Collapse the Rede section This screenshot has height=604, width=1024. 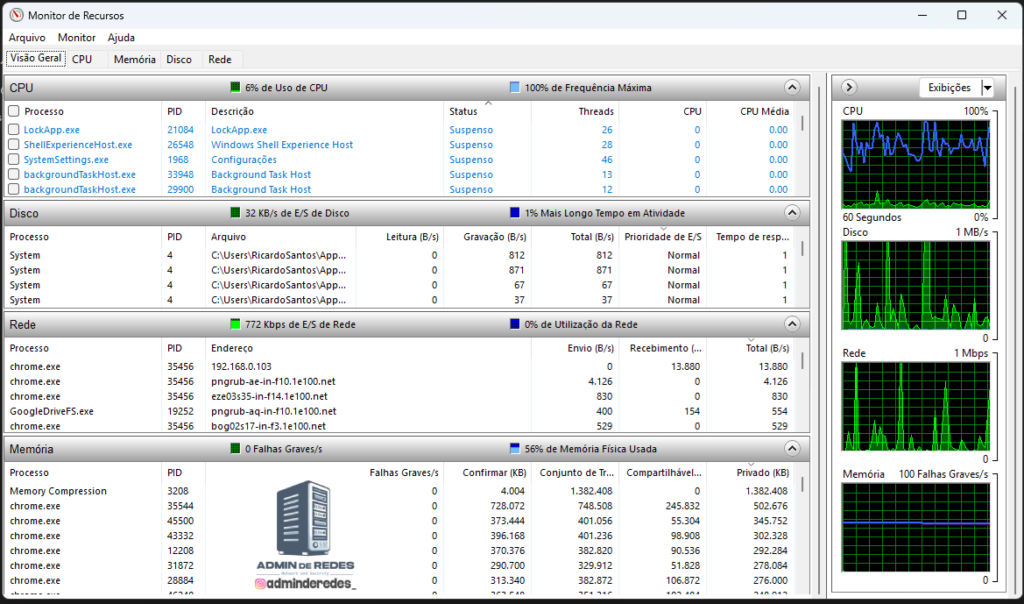792,325
